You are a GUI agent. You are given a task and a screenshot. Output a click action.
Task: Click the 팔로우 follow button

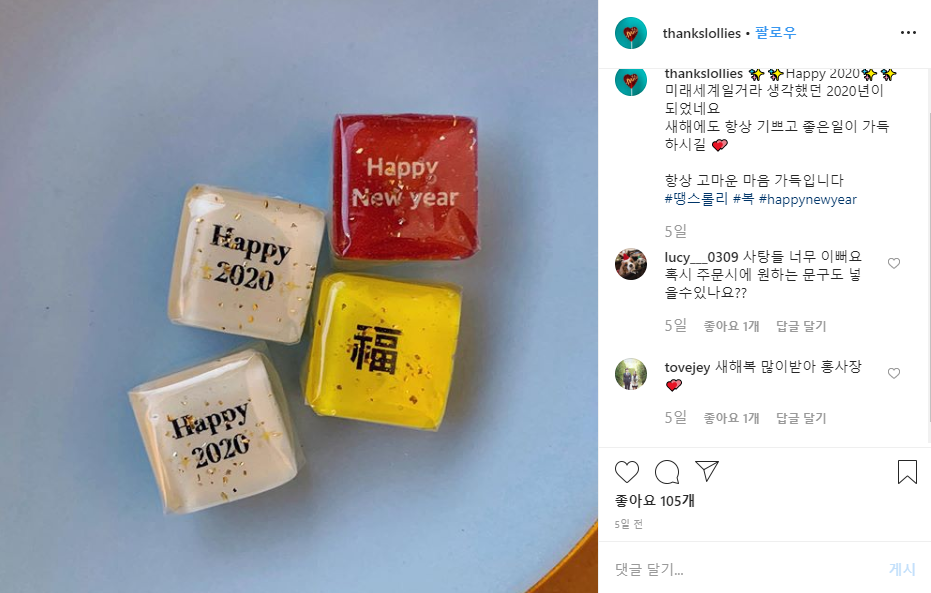775,33
